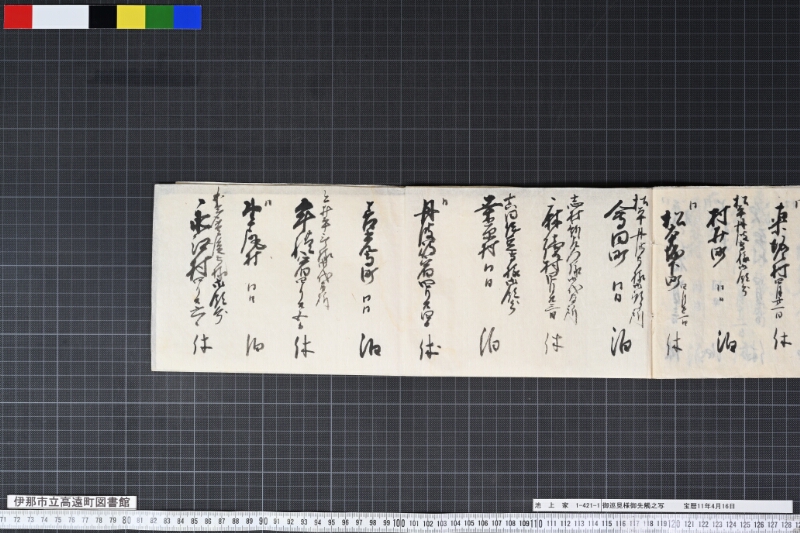Viewport: 800px width, 533px height.
Task: Select the green color patch
Action: point(160,17)
